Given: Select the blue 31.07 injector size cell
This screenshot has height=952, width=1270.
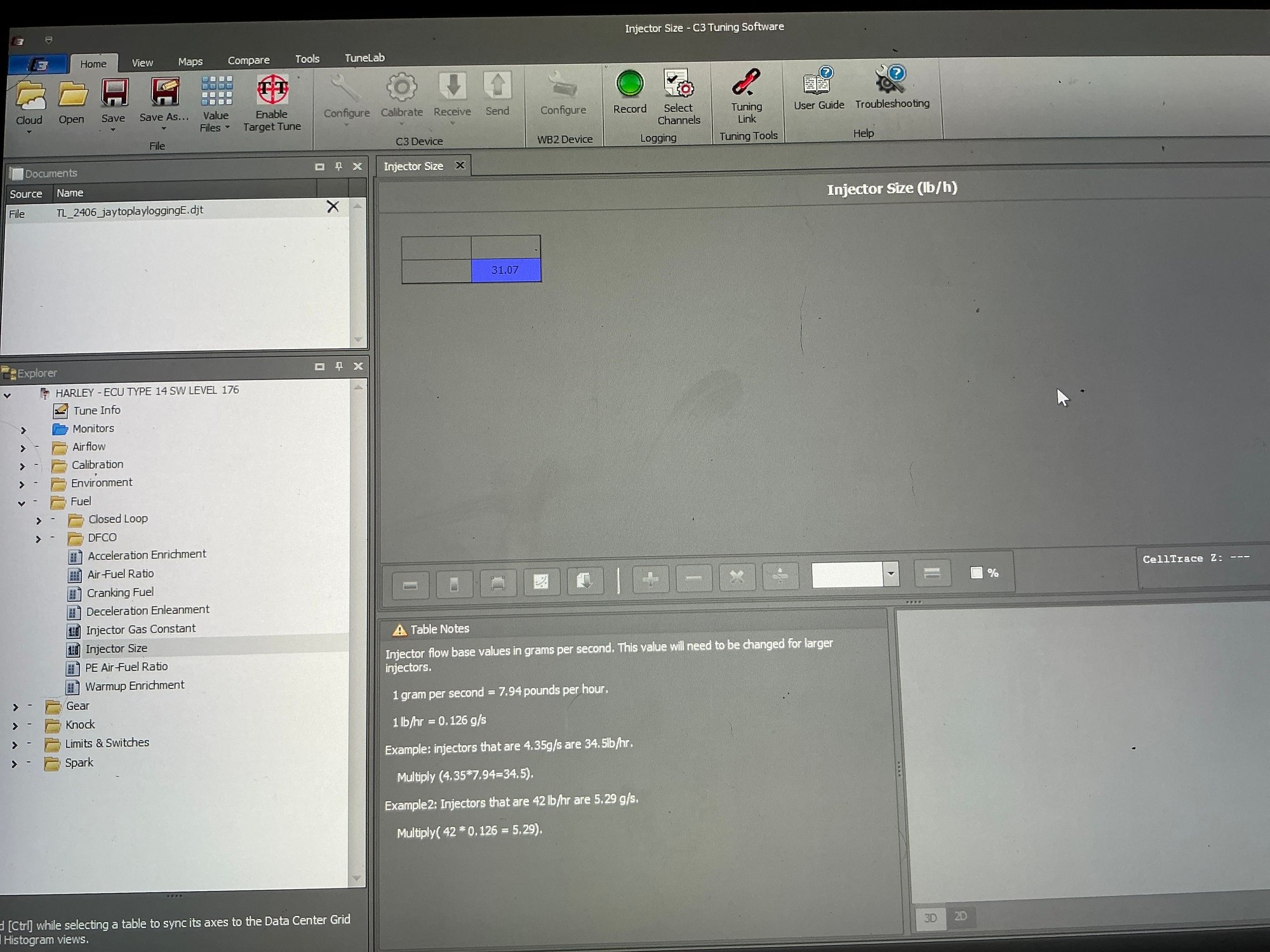Looking at the screenshot, I should pyautogui.click(x=505, y=270).
